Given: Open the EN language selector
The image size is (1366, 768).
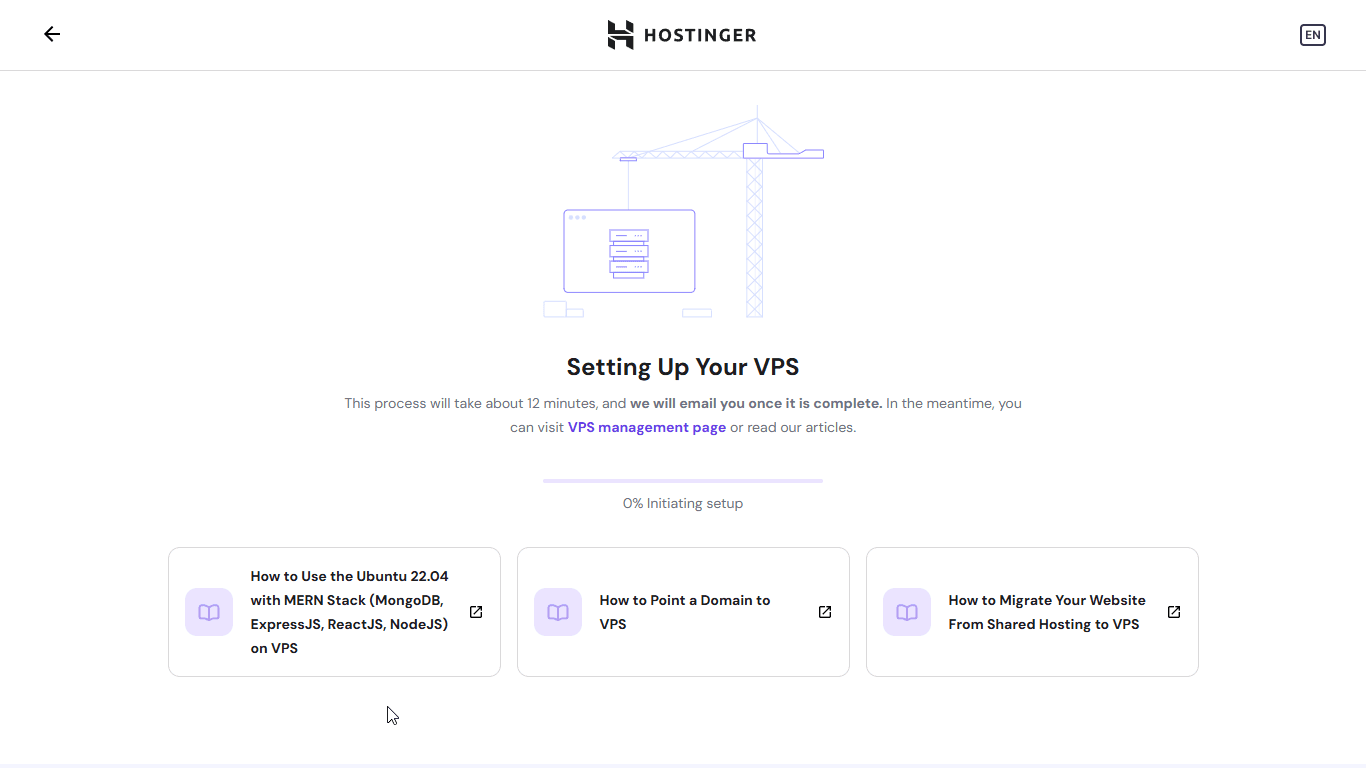Looking at the screenshot, I should (x=1313, y=34).
